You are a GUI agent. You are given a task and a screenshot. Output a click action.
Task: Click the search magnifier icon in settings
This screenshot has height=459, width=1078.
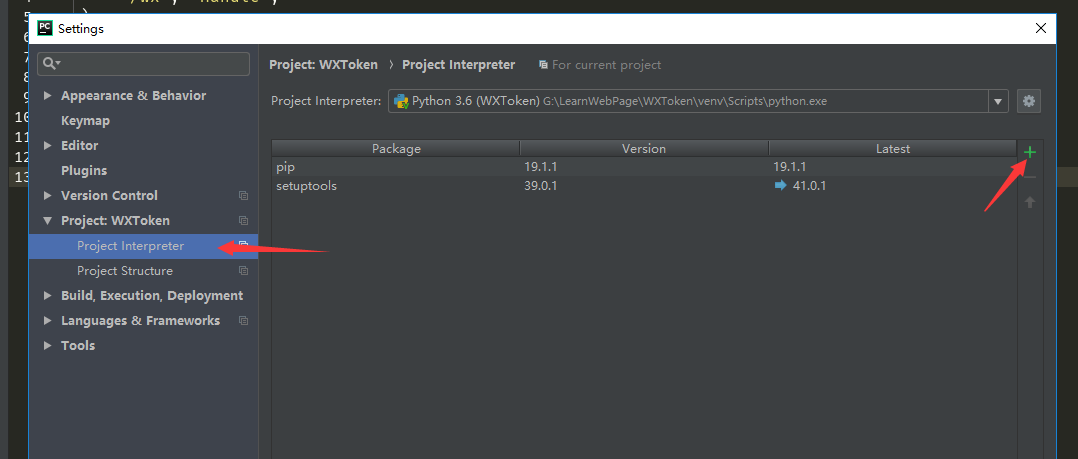[x=50, y=64]
